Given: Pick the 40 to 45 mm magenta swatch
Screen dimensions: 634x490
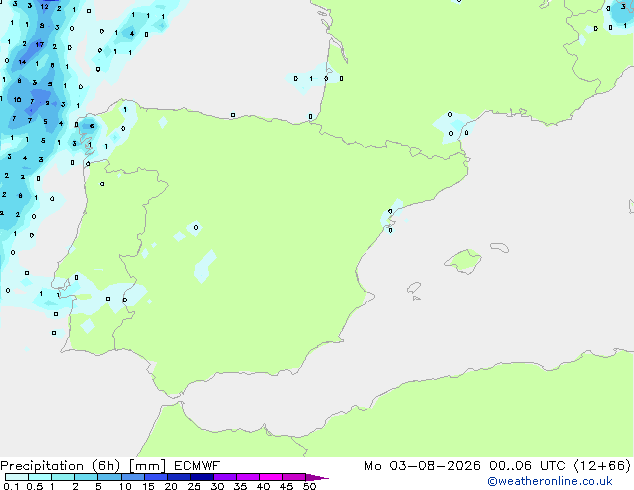Looking at the screenshot, I should pyautogui.click(x=271, y=477).
